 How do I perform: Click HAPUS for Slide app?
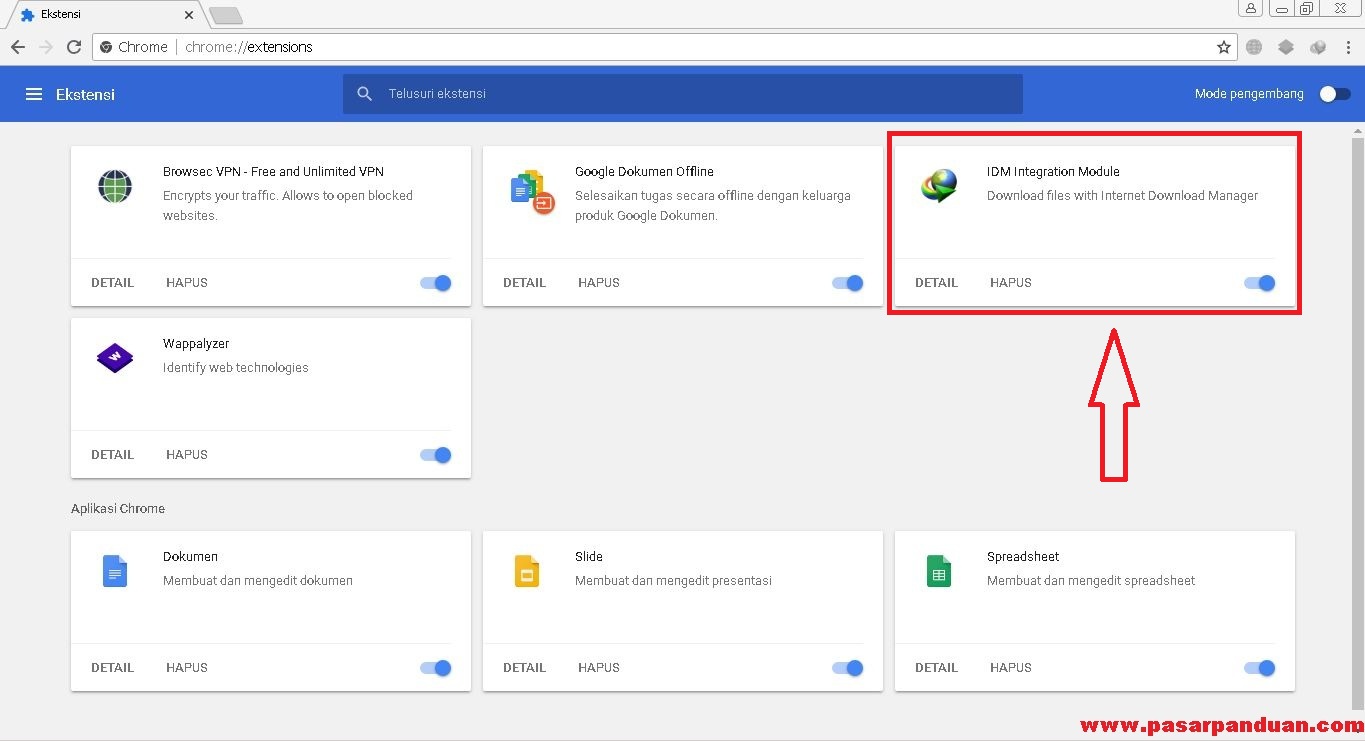(x=599, y=668)
